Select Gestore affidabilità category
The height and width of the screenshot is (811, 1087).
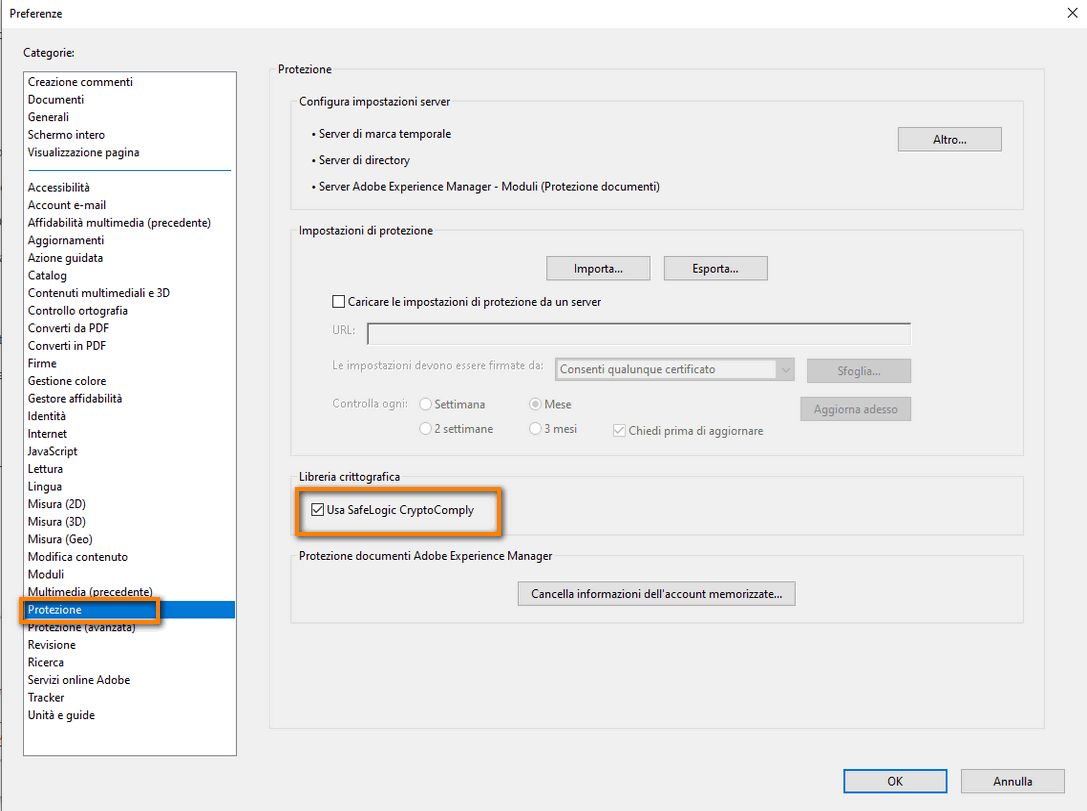click(74, 399)
